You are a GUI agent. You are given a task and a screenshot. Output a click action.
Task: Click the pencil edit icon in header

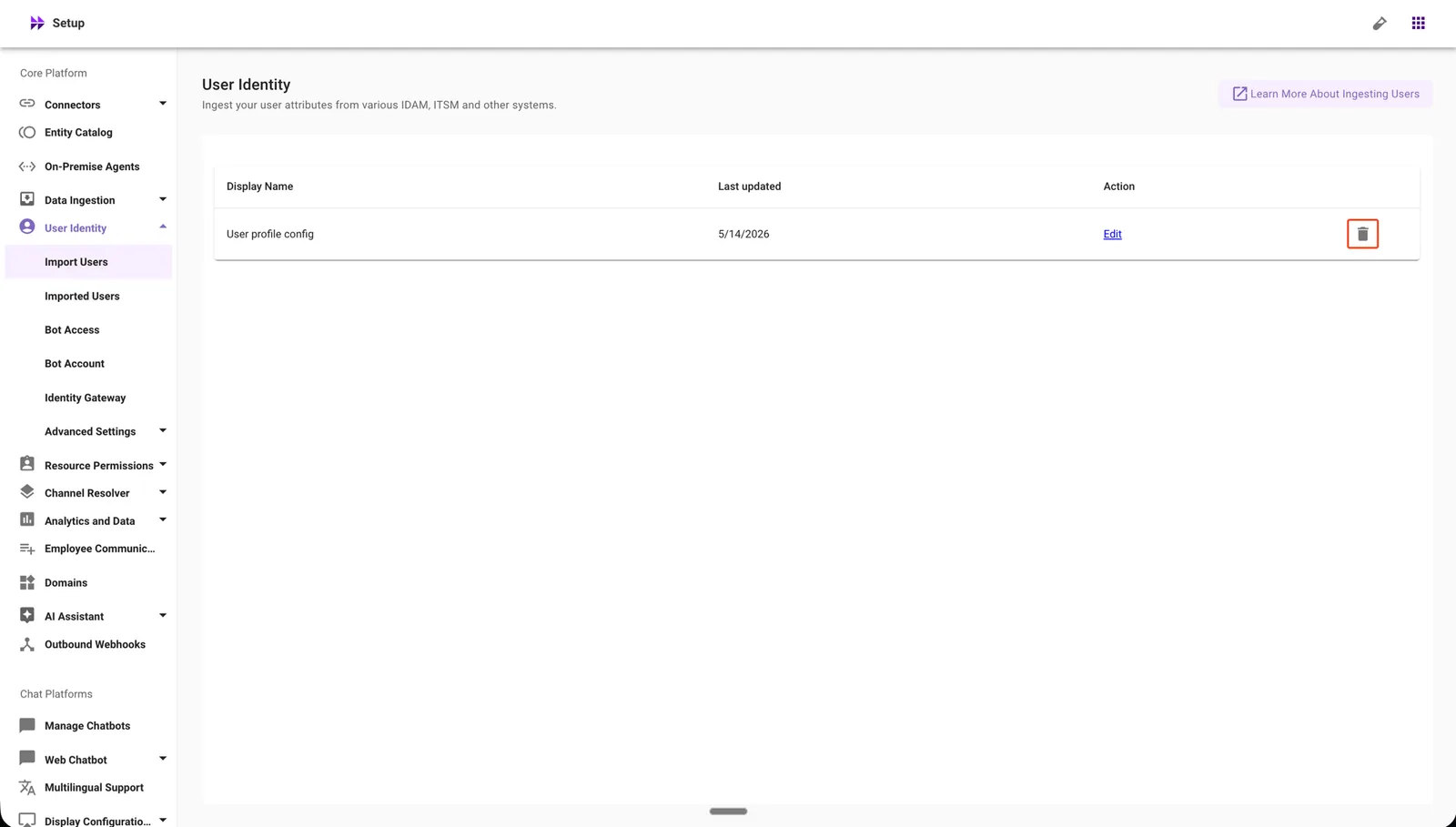[x=1380, y=24]
